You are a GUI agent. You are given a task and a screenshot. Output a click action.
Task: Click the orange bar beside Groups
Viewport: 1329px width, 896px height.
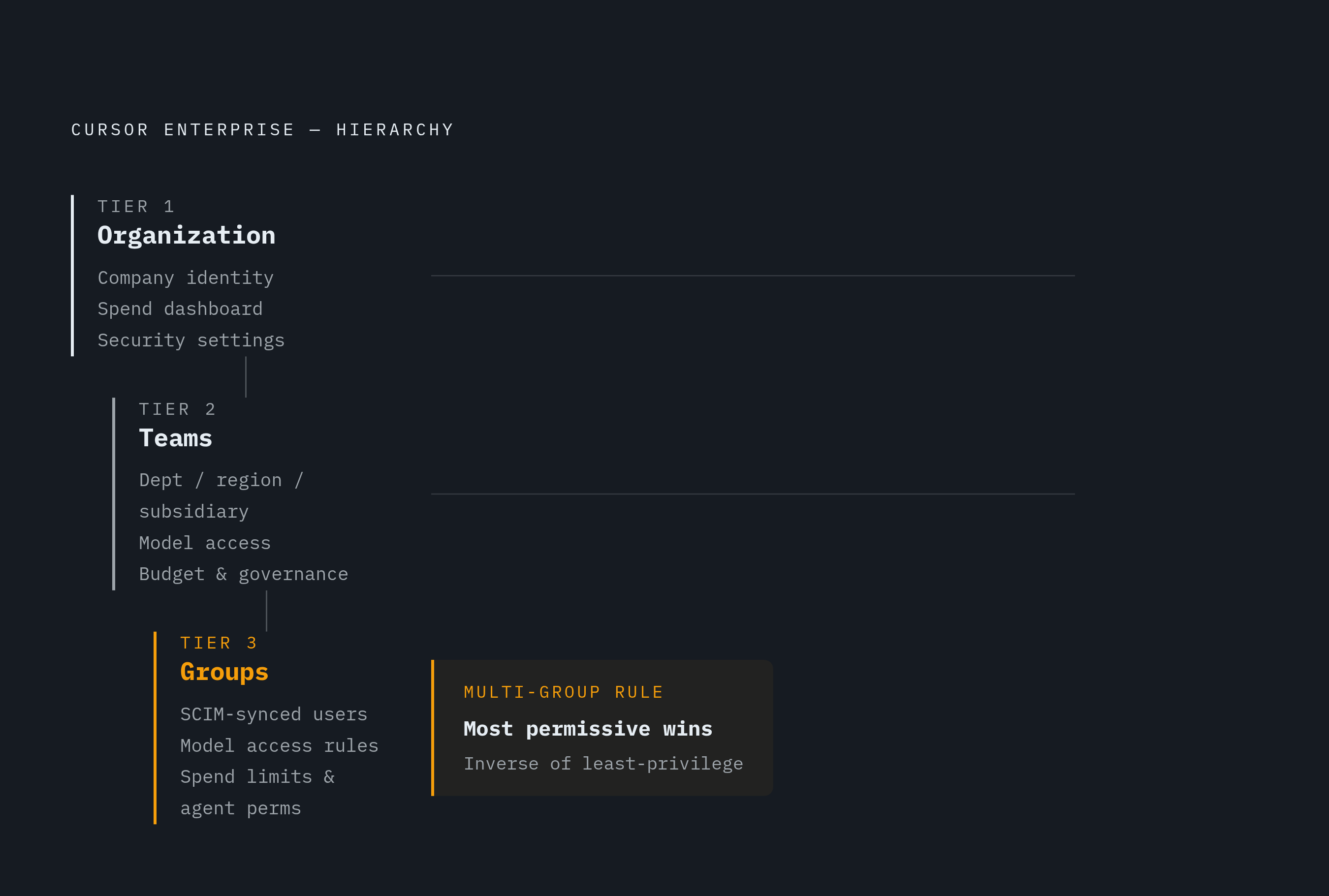tap(155, 727)
